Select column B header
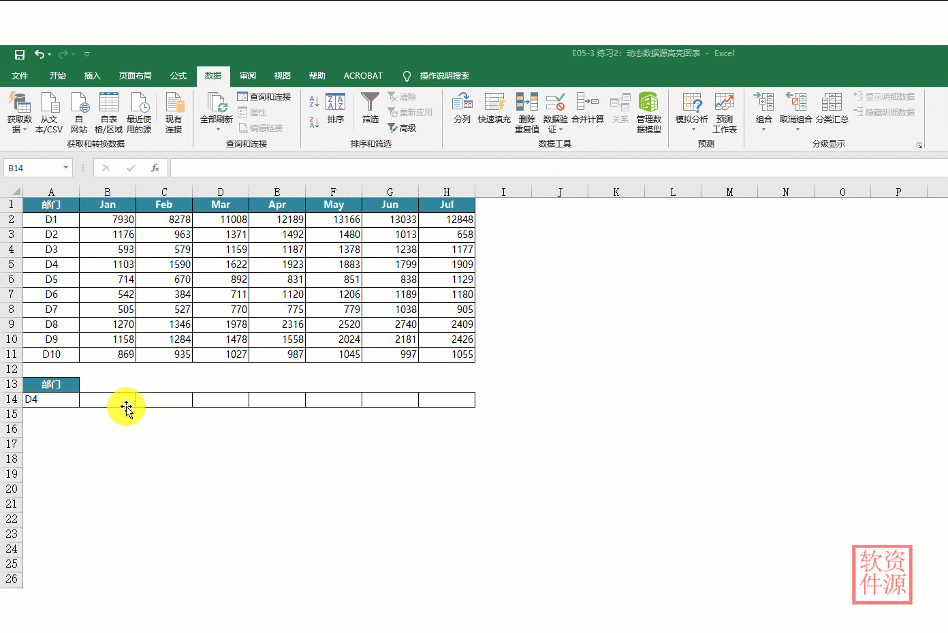 pos(108,192)
